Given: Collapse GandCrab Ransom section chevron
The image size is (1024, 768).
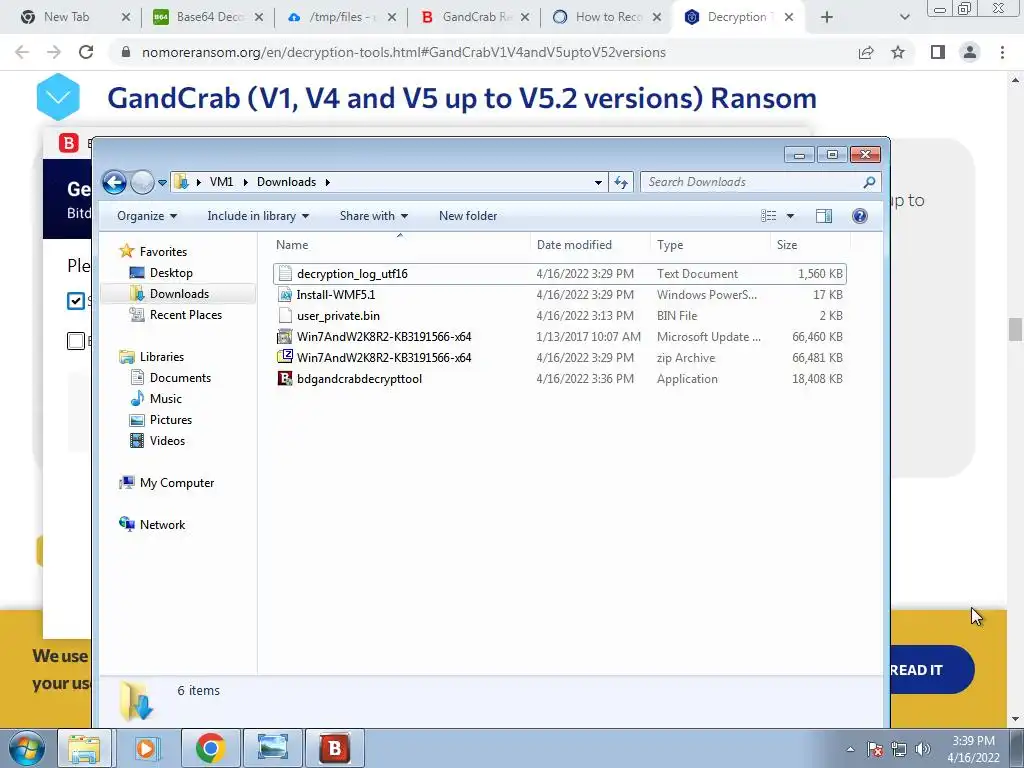Looking at the screenshot, I should (58, 97).
